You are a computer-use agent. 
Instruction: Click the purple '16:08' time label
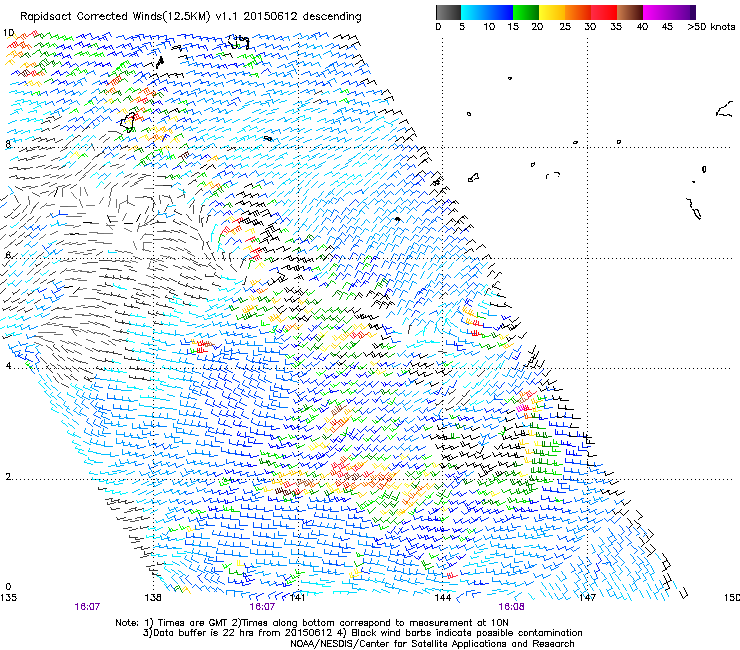[x=511, y=607]
